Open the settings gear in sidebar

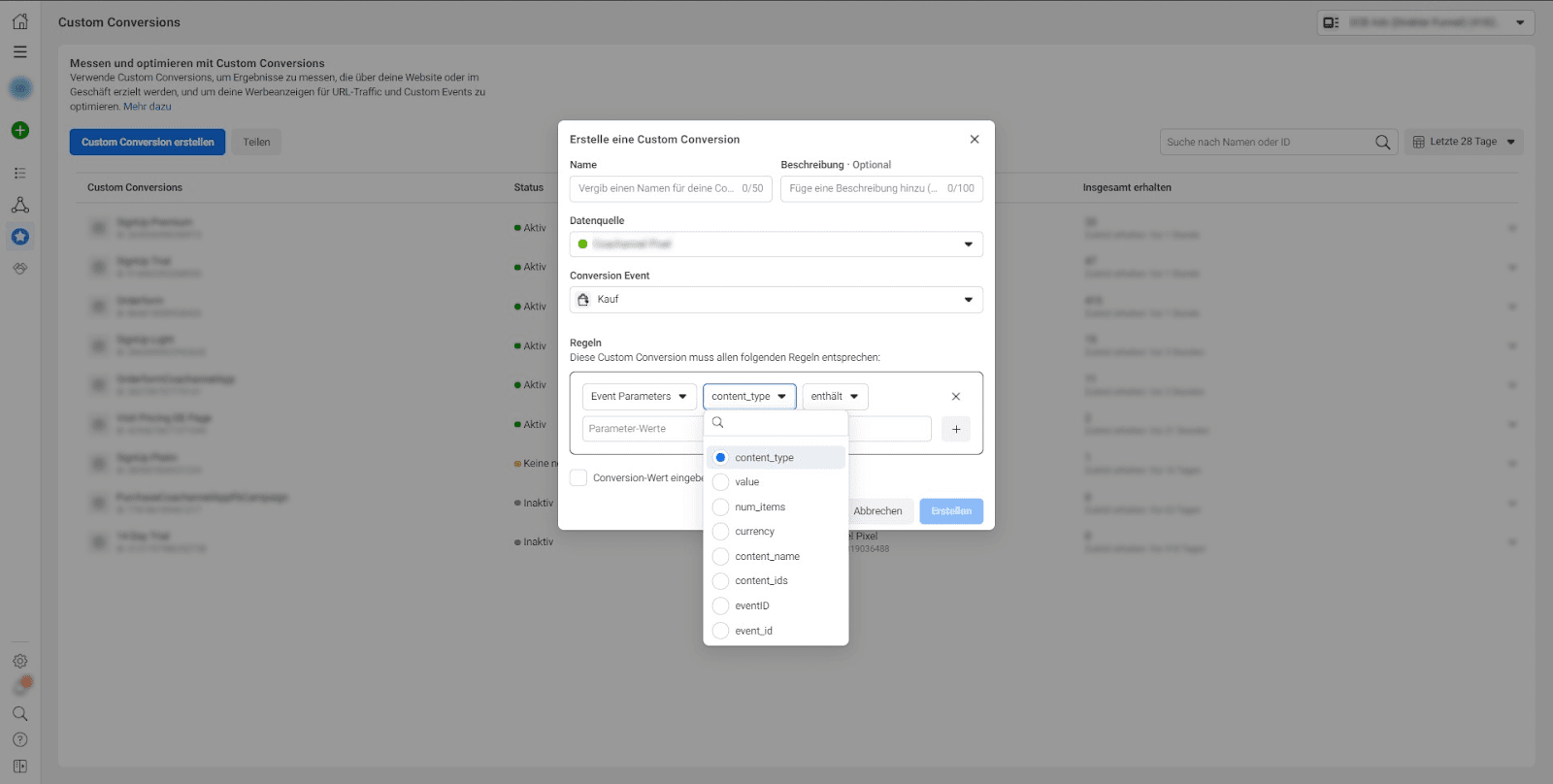(x=19, y=661)
